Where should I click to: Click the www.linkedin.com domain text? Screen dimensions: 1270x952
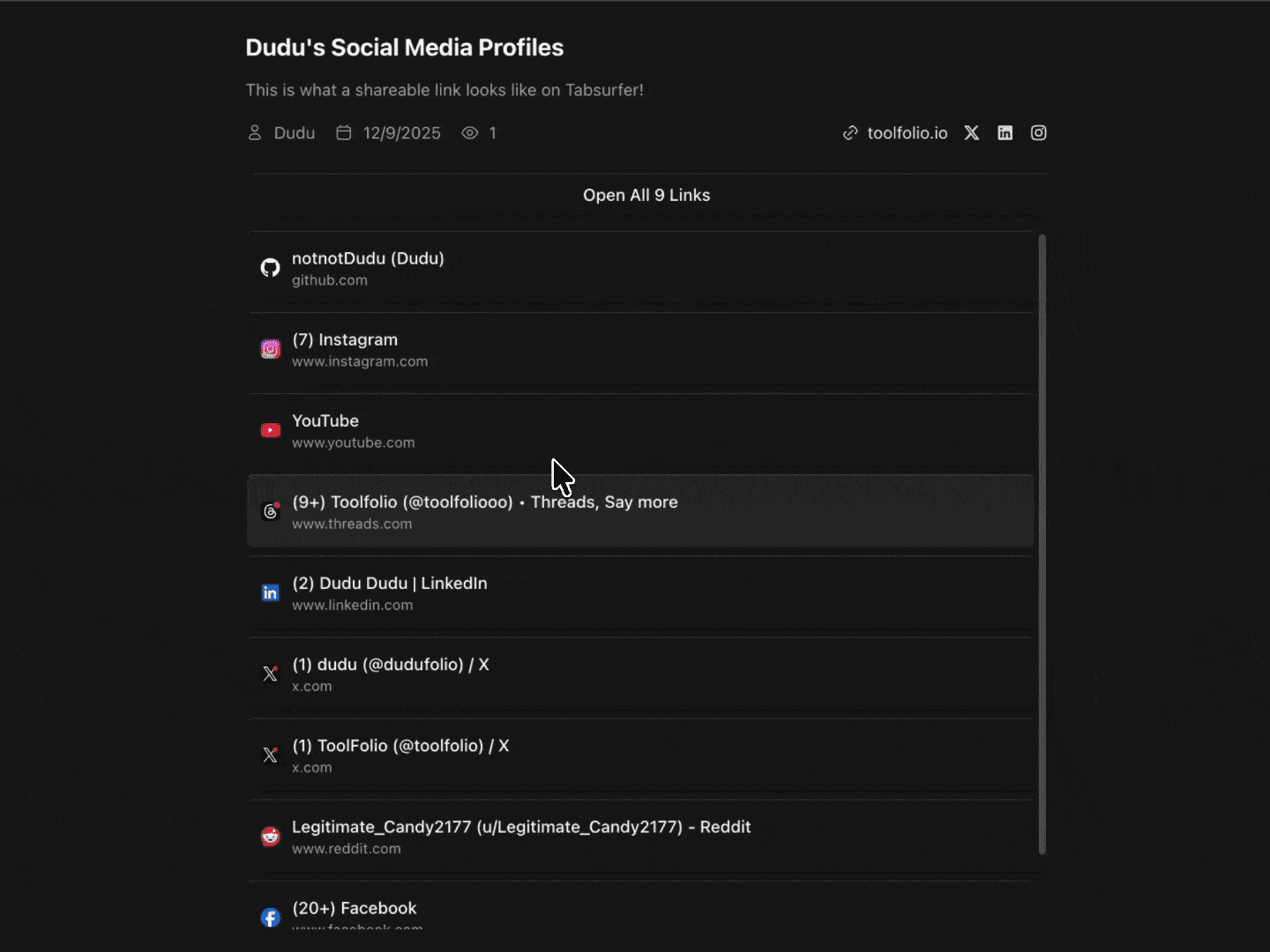(352, 605)
